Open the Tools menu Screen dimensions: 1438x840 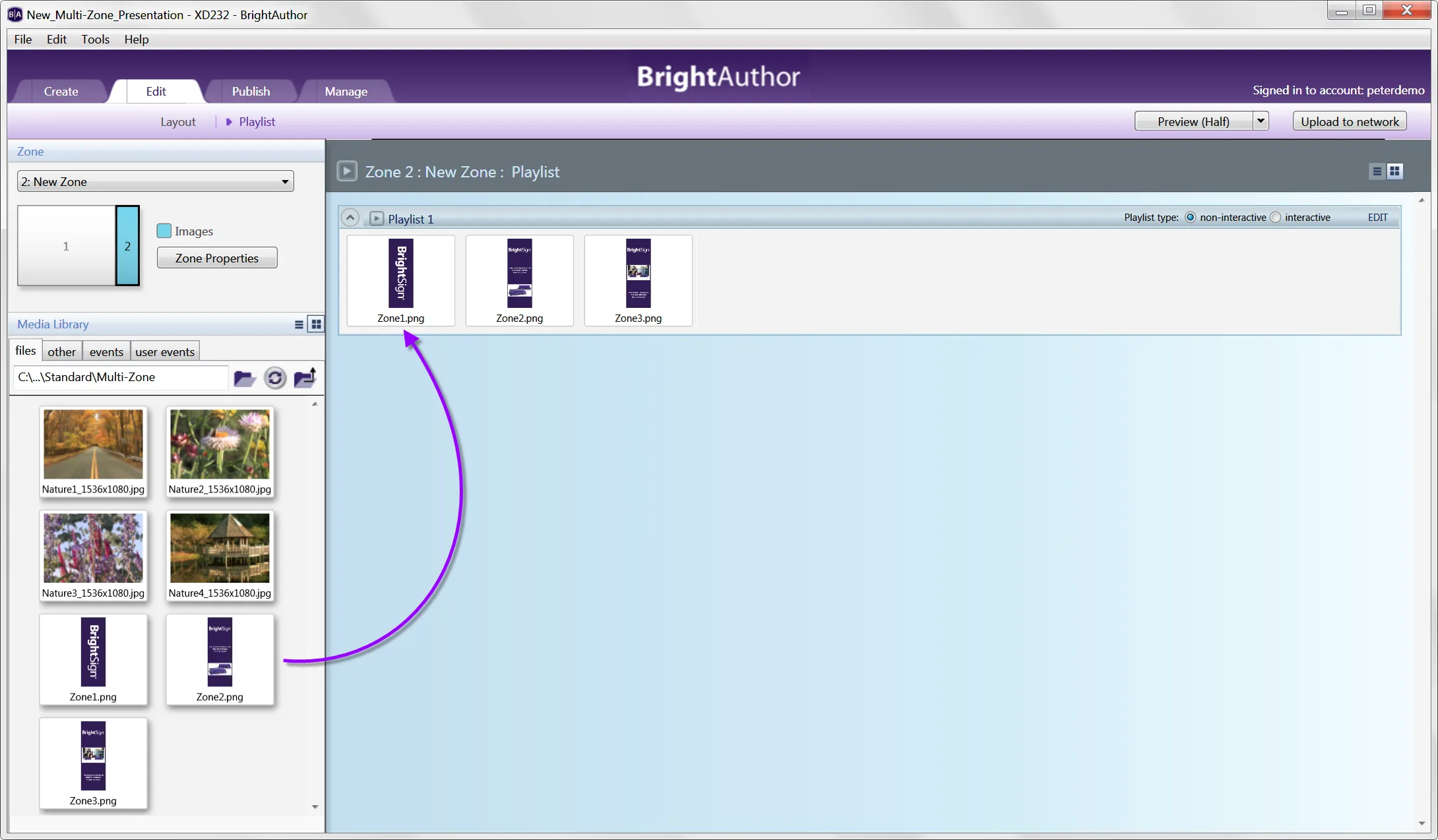tap(96, 40)
